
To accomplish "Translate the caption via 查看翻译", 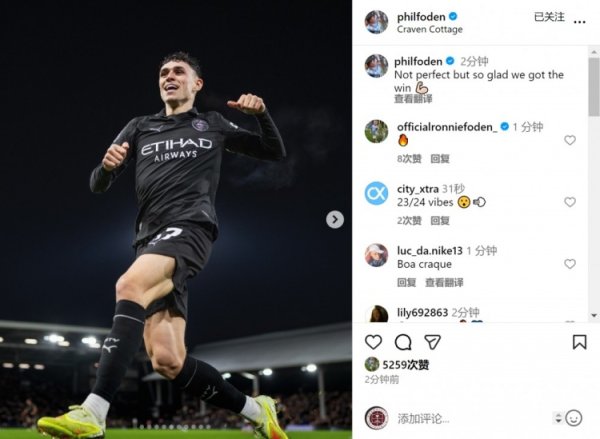I will tap(413, 99).
